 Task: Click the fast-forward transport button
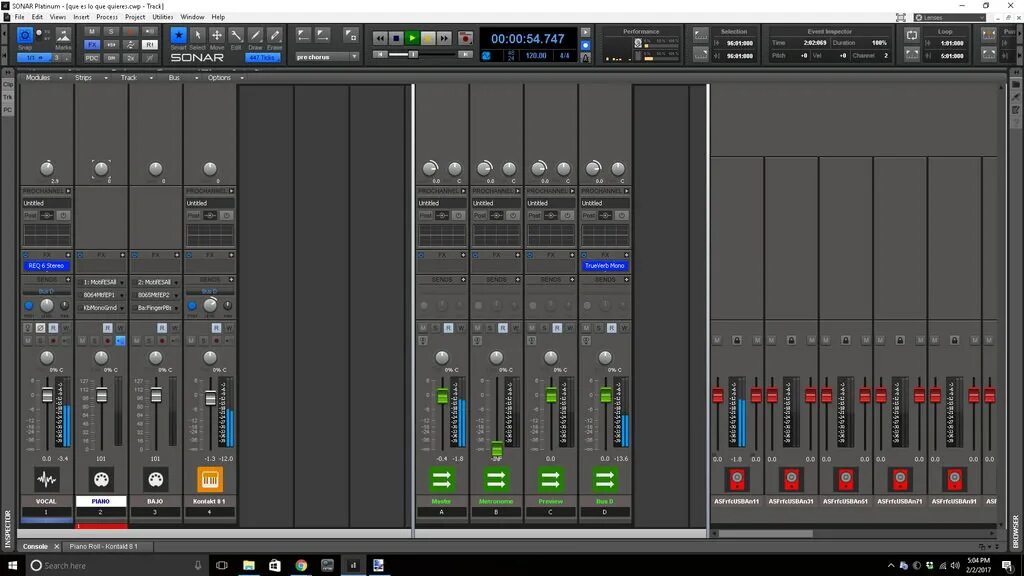pos(444,39)
